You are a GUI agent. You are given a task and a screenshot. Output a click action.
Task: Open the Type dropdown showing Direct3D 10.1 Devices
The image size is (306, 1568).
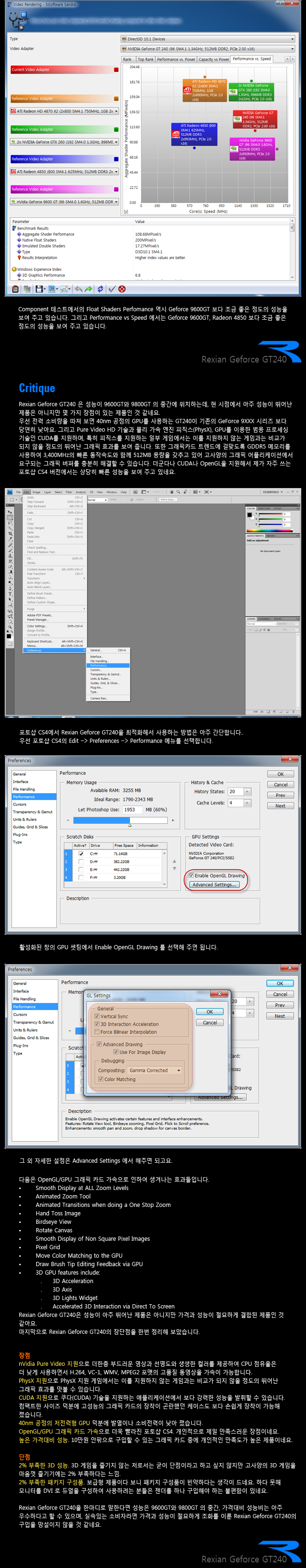(207, 39)
